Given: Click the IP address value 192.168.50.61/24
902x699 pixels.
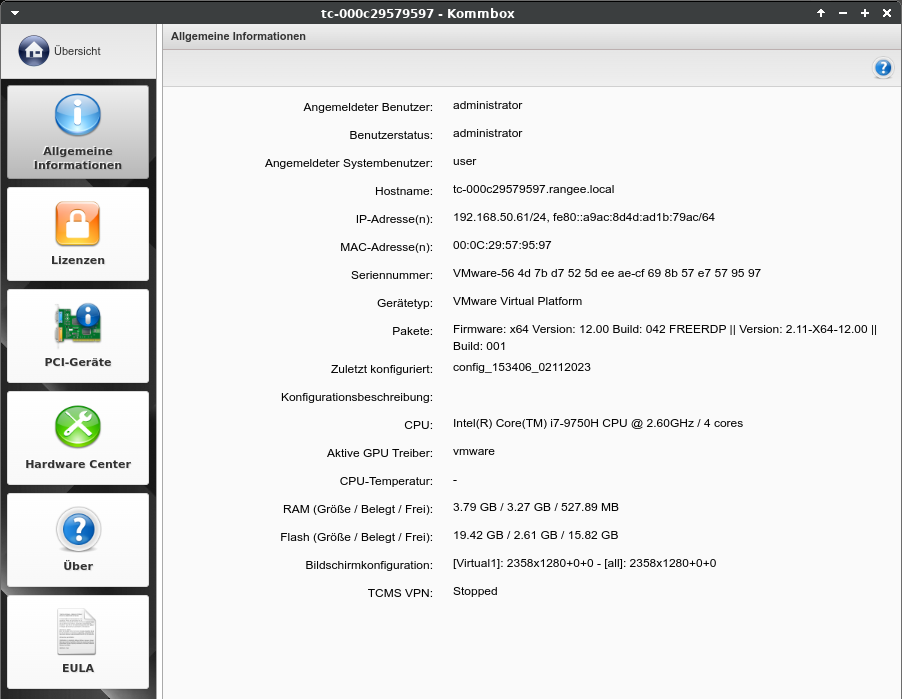Looking at the screenshot, I should [x=496, y=217].
